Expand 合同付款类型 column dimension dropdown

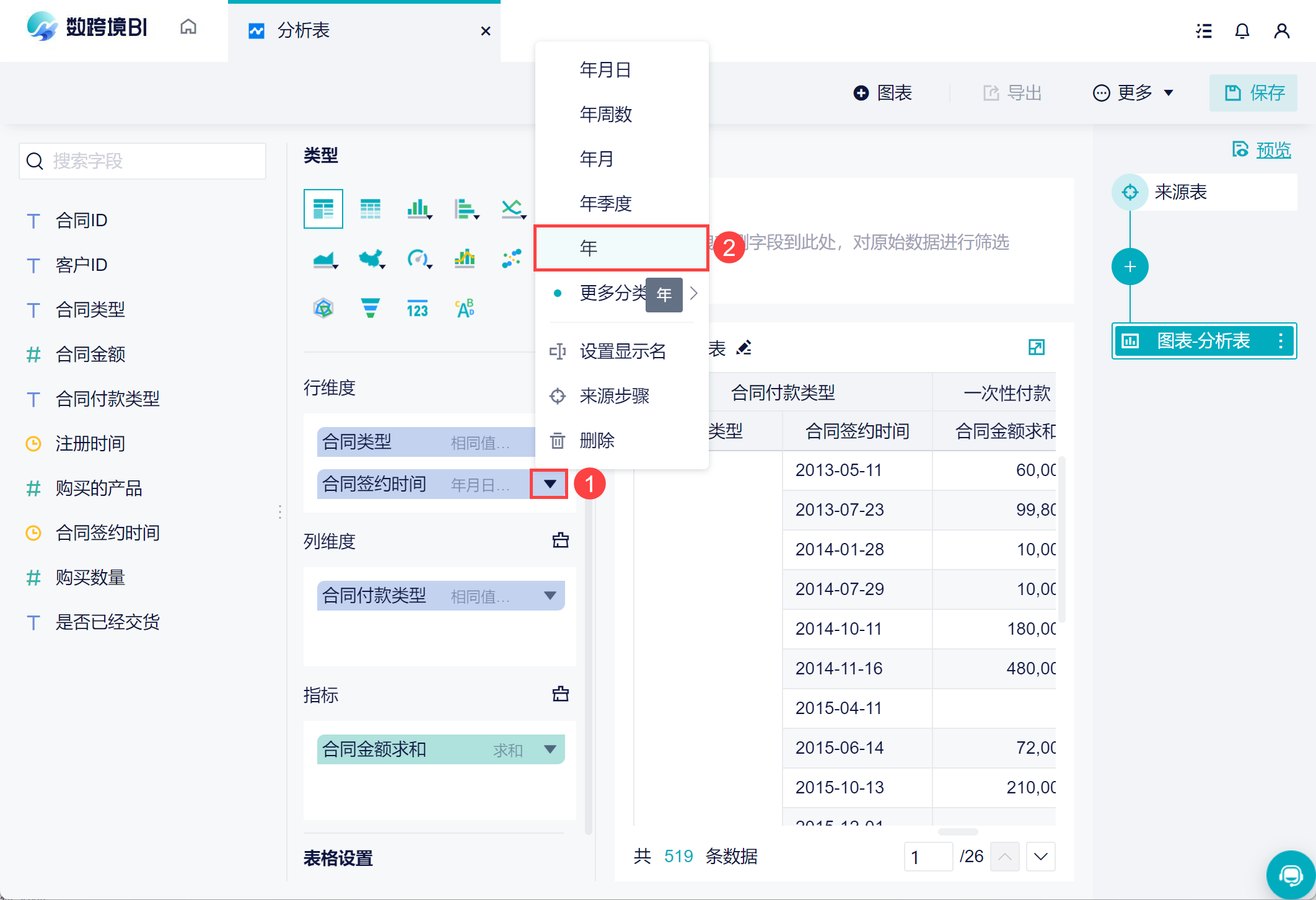[x=550, y=596]
